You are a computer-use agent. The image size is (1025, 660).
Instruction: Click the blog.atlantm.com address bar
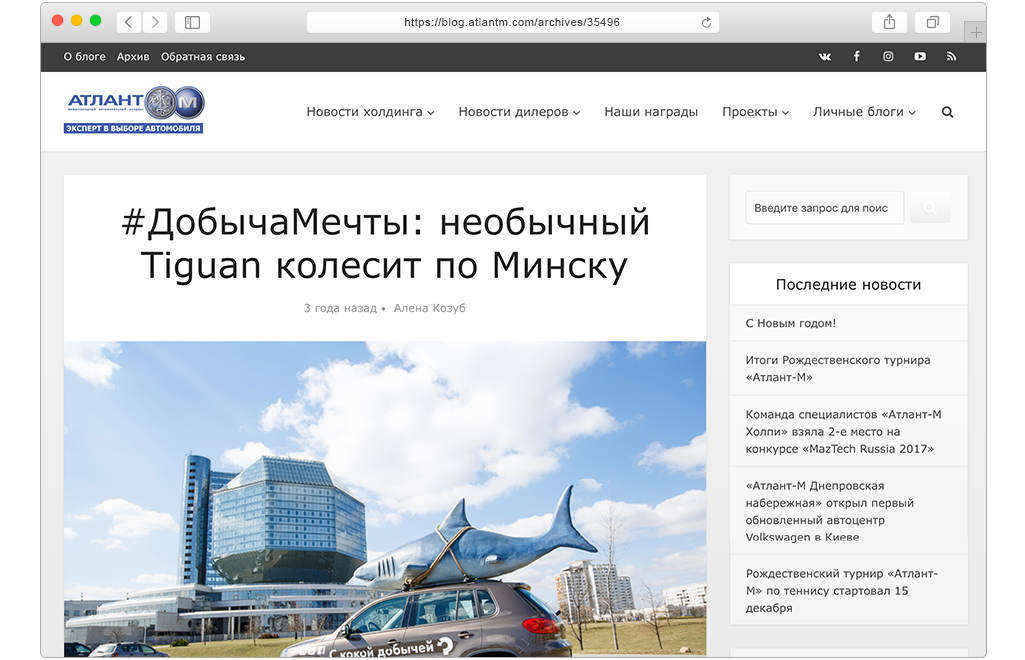[512, 22]
